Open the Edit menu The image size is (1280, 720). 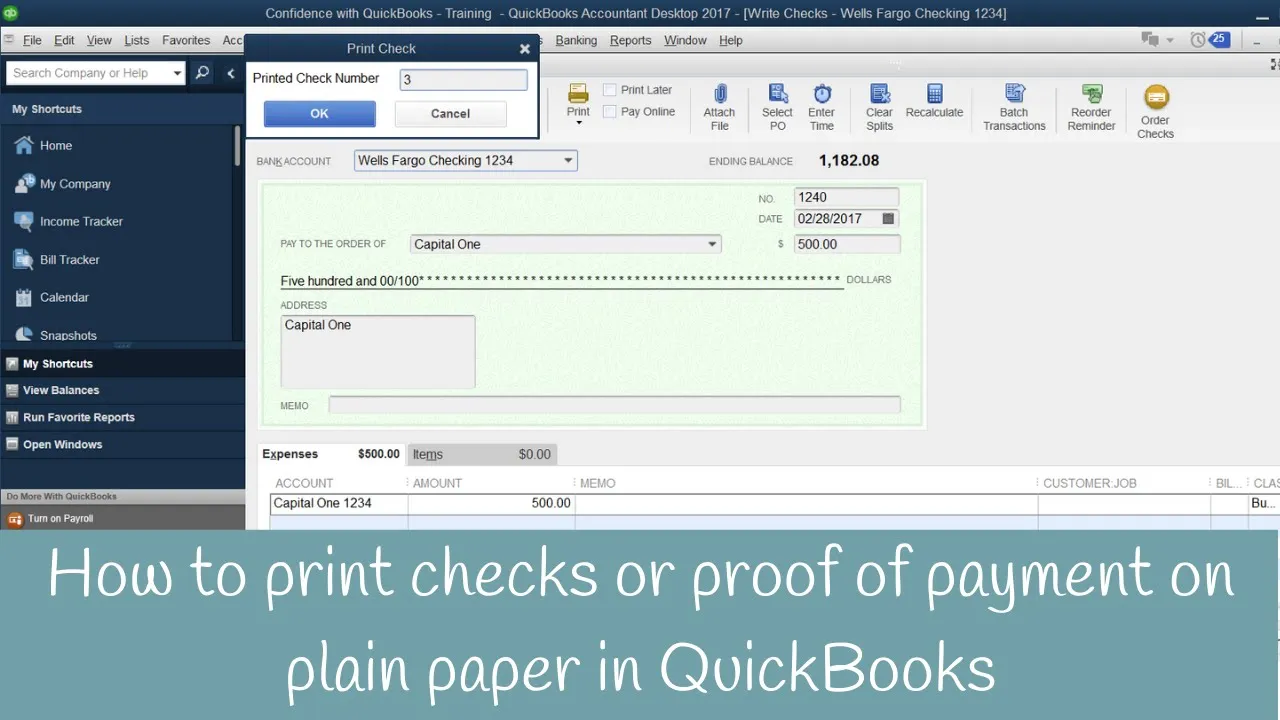coord(64,40)
